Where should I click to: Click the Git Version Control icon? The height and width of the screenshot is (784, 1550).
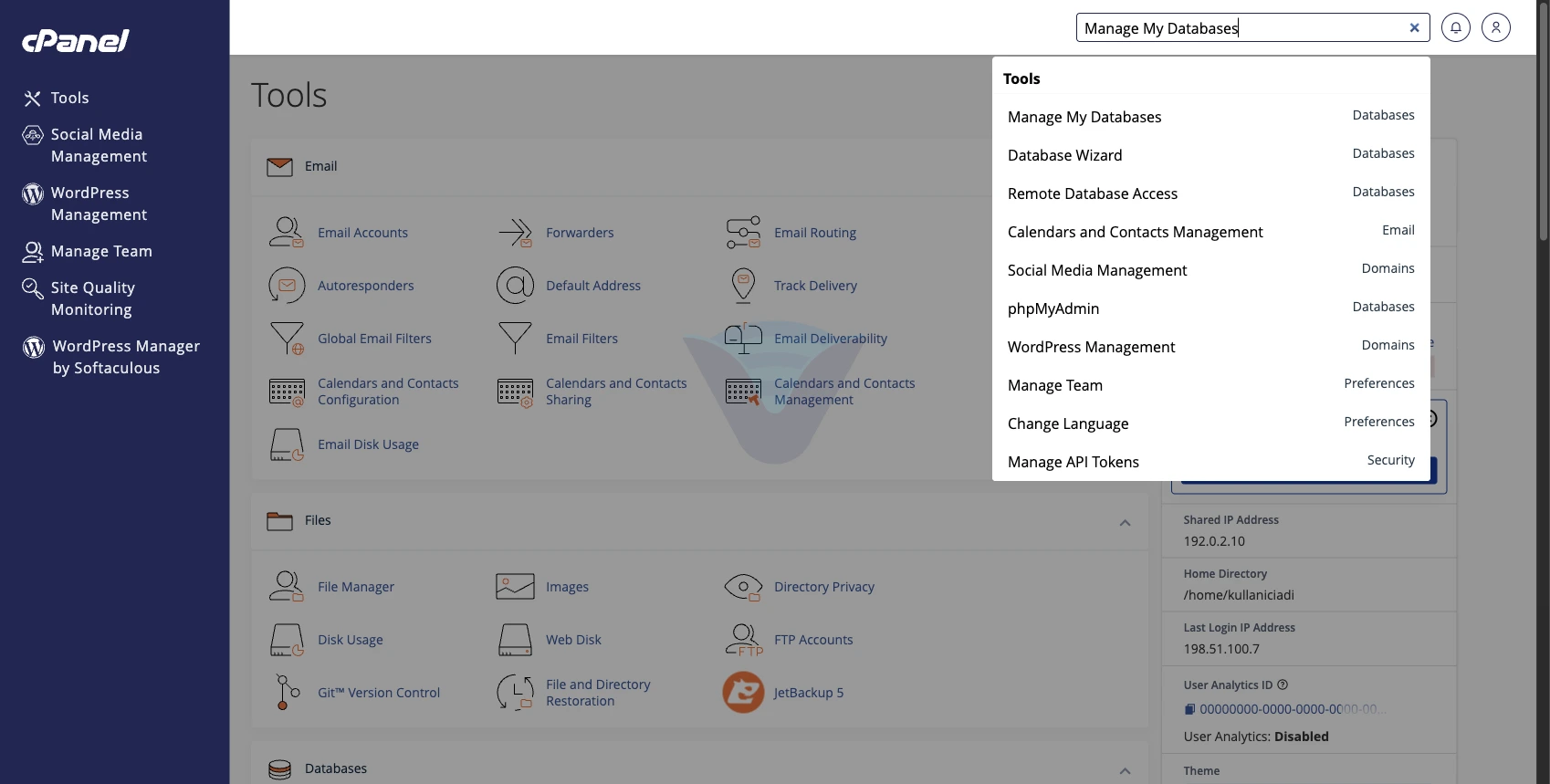pos(287,693)
